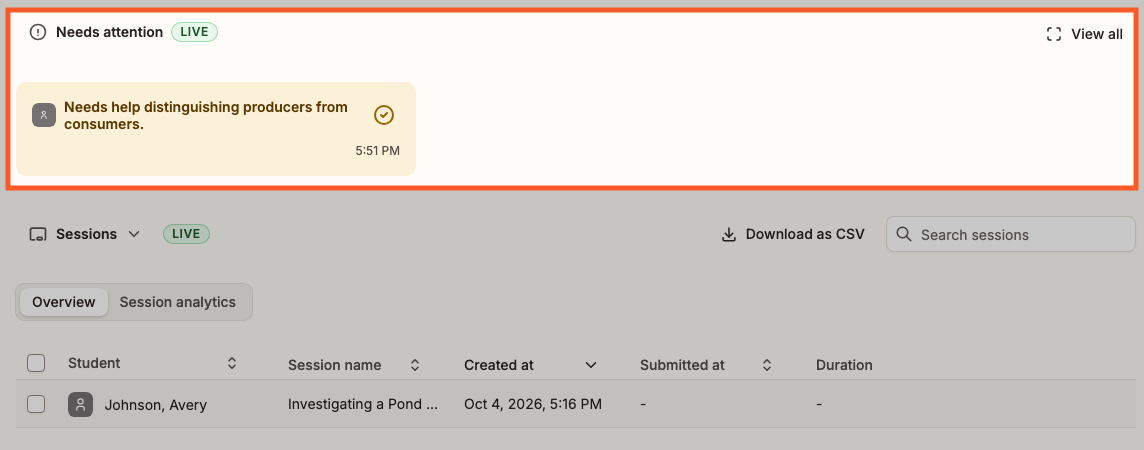
Task: Click the search magnifier icon
Action: coord(903,234)
